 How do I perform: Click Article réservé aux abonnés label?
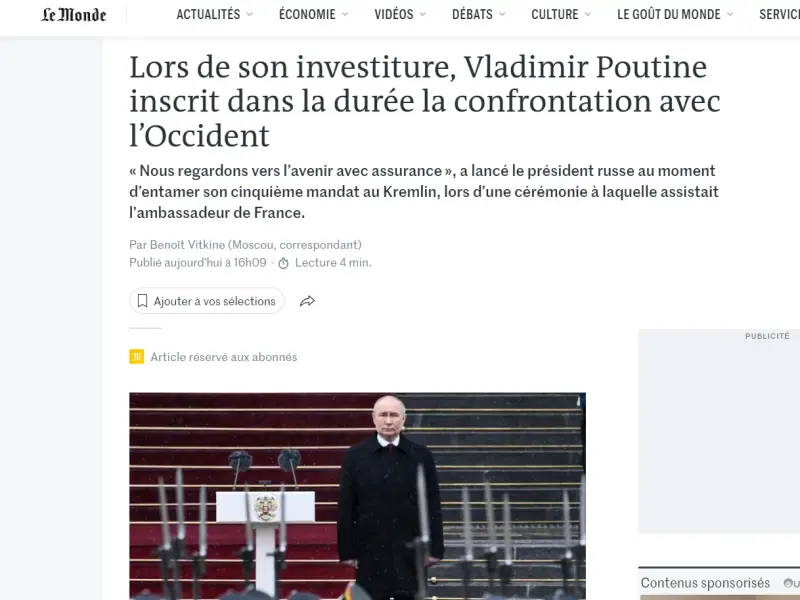[223, 357]
